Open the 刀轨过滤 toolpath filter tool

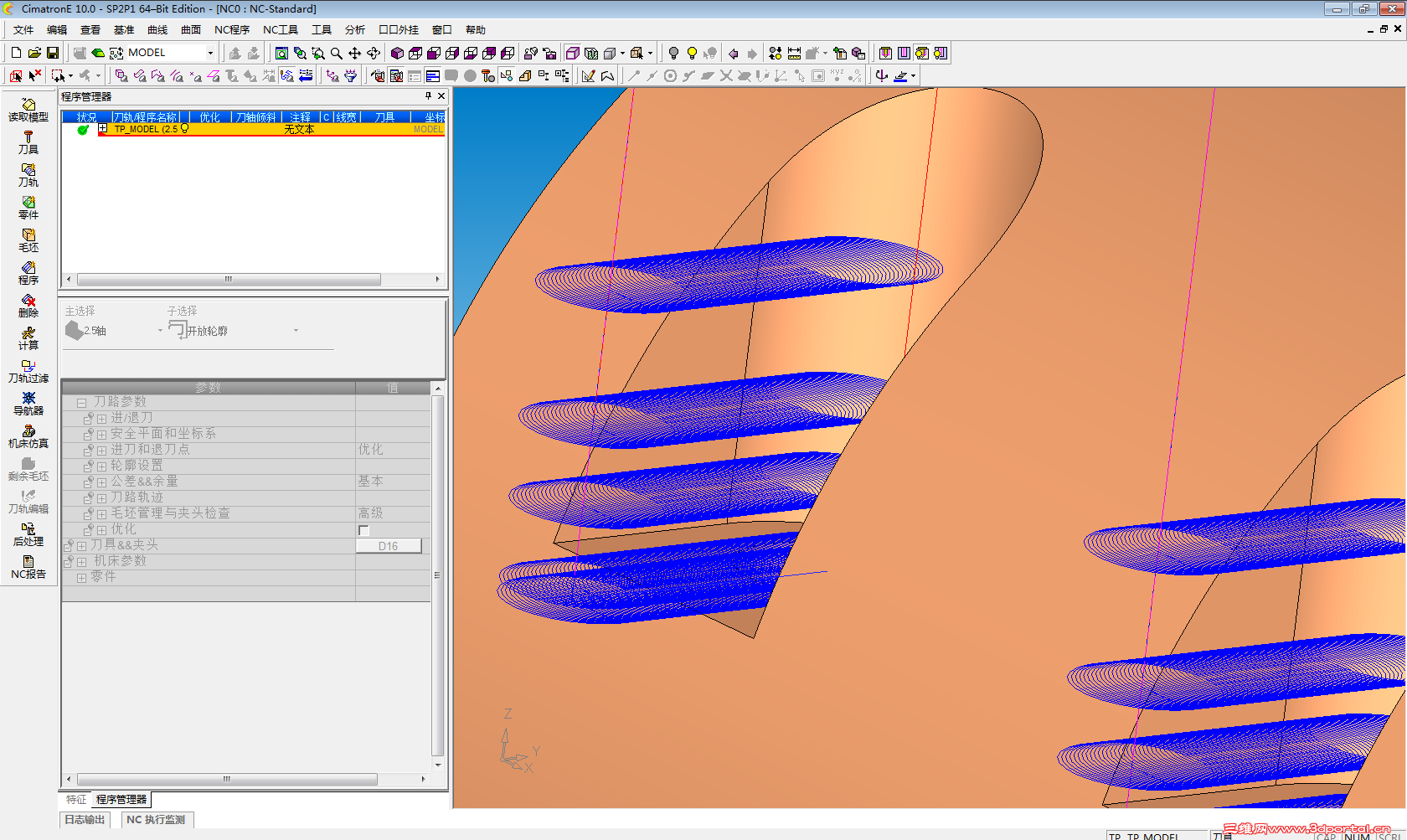(28, 371)
